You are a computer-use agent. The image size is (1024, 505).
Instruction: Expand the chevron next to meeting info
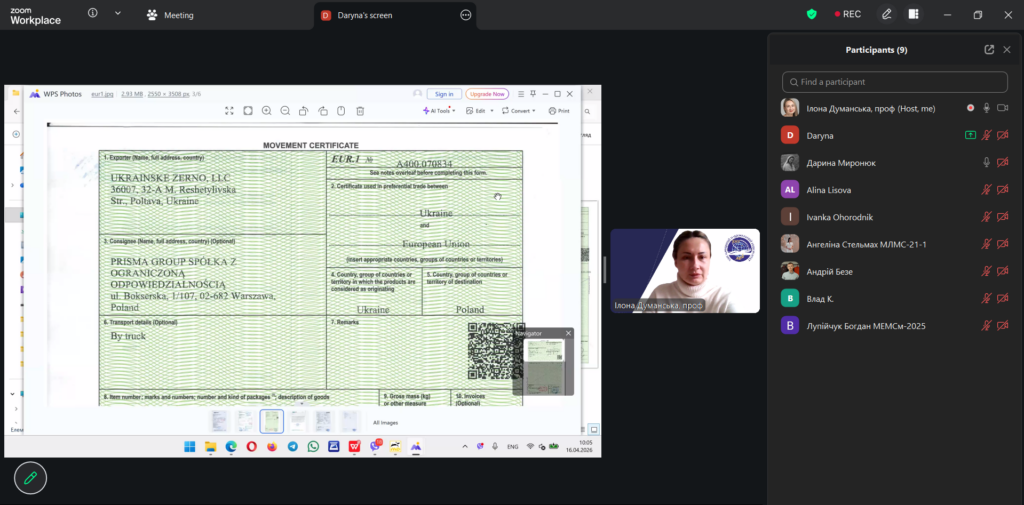[x=118, y=14]
